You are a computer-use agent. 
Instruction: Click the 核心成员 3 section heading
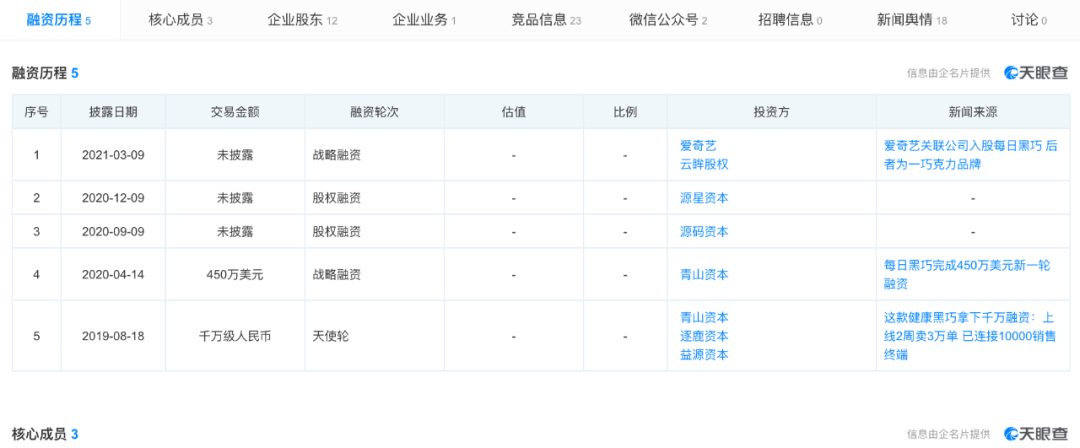[x=45, y=434]
